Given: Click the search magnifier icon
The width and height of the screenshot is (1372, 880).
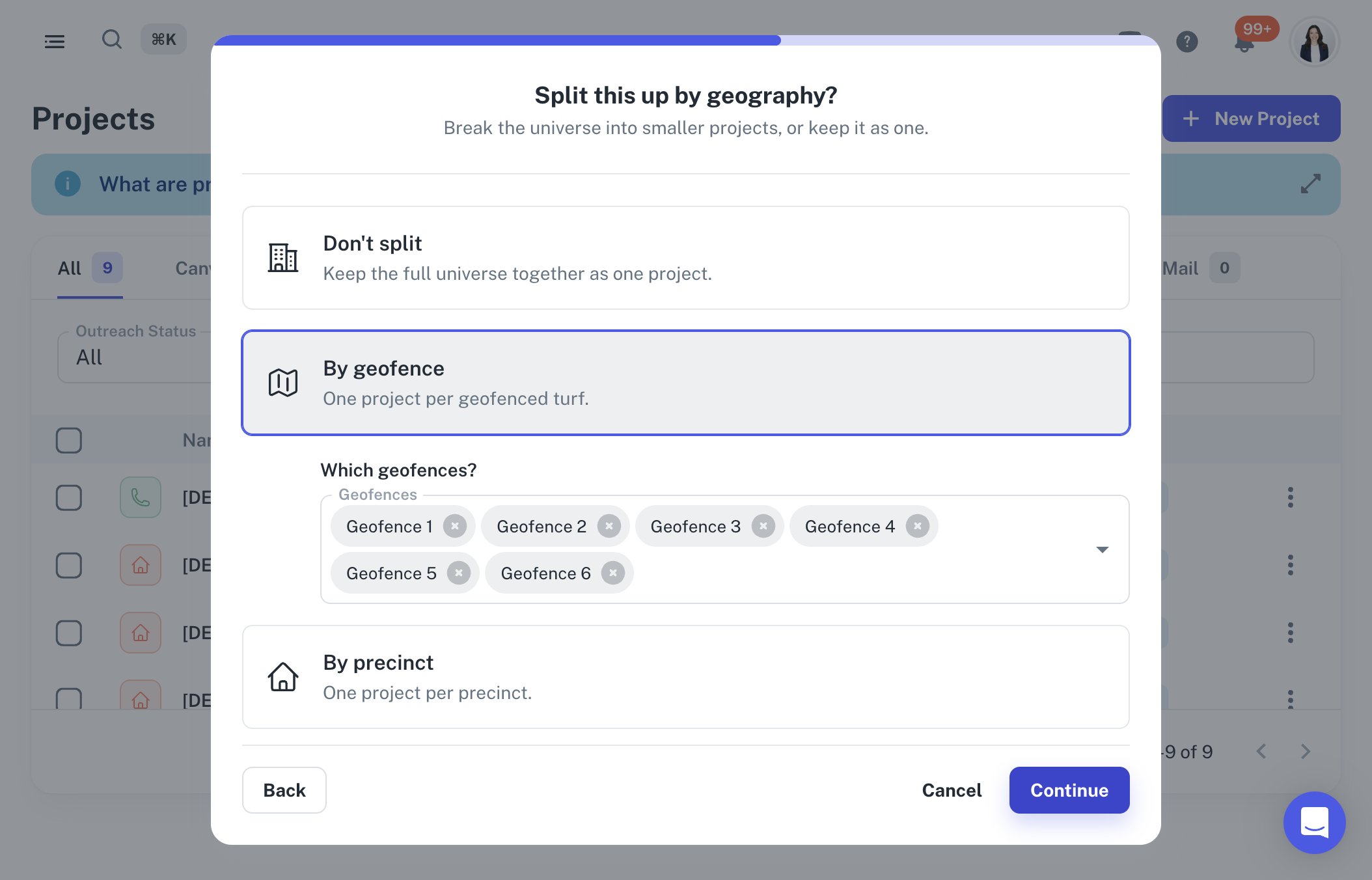Looking at the screenshot, I should pyautogui.click(x=111, y=40).
